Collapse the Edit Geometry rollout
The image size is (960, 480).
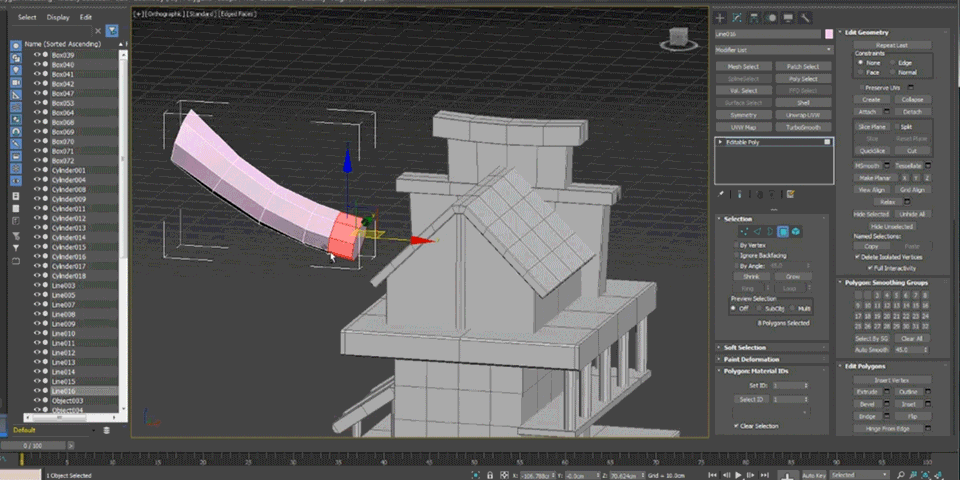[x=866, y=32]
